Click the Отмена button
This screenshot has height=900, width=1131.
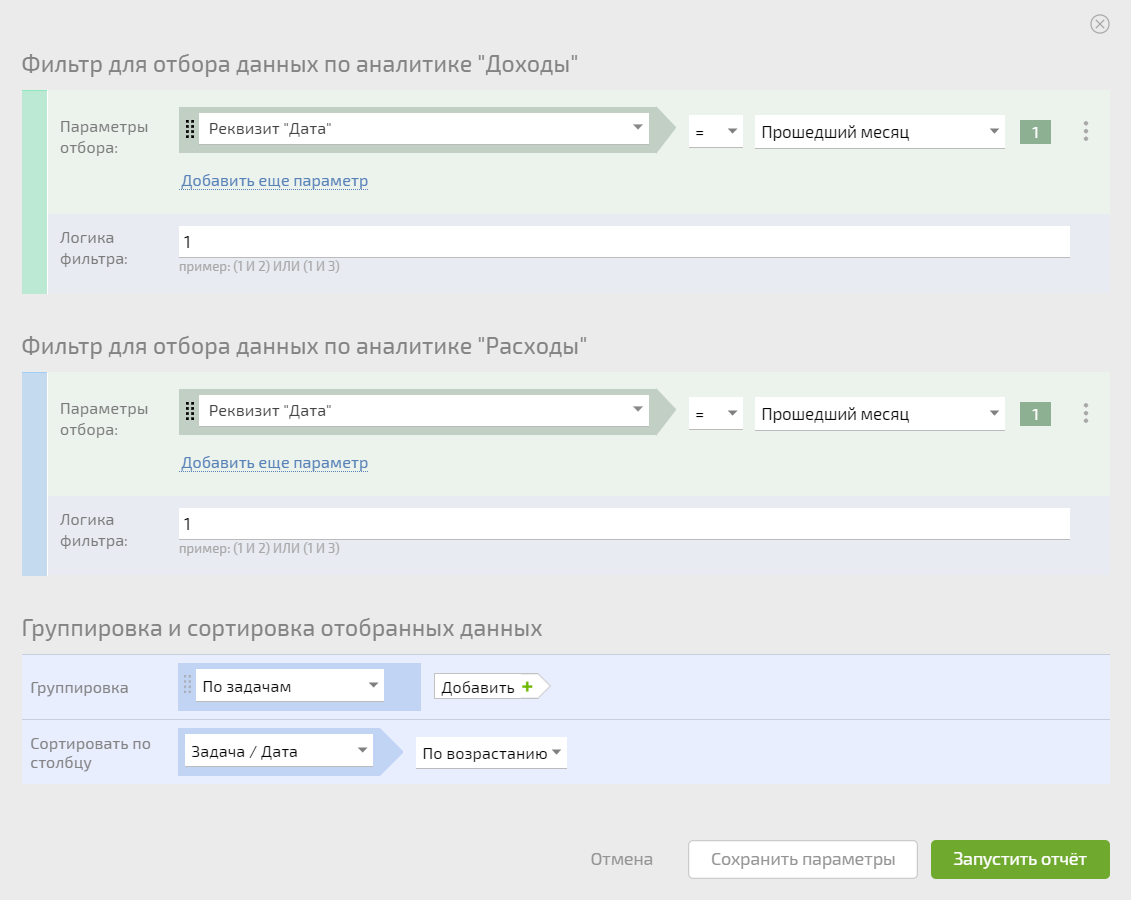click(x=622, y=859)
